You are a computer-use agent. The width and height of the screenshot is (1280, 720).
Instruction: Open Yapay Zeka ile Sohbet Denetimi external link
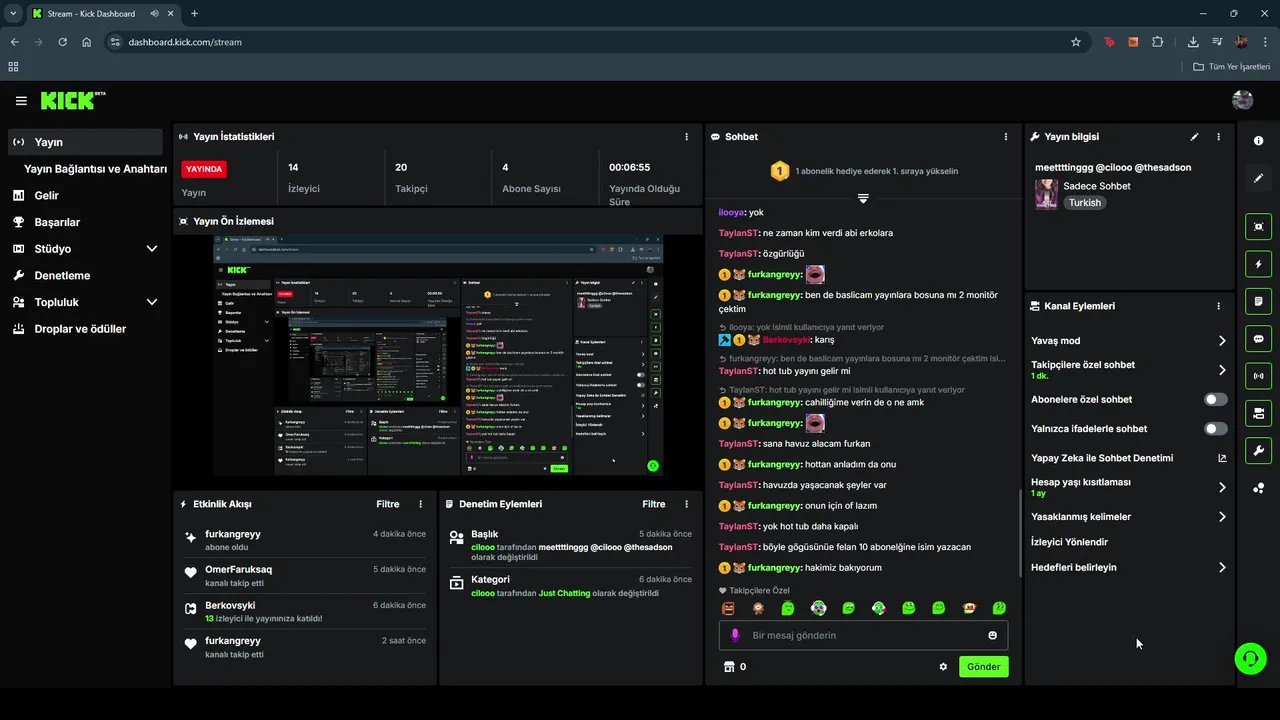point(1222,458)
